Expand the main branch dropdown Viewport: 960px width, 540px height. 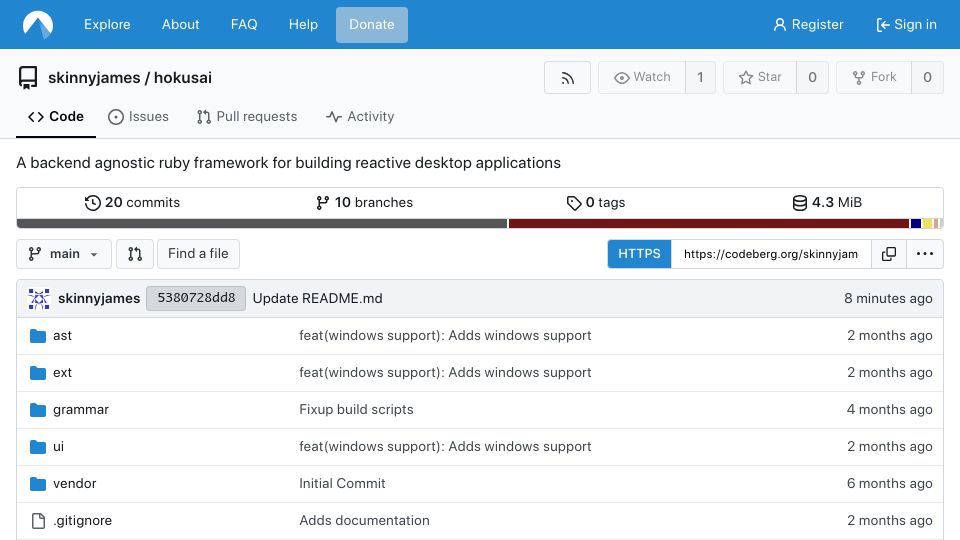[x=64, y=254]
